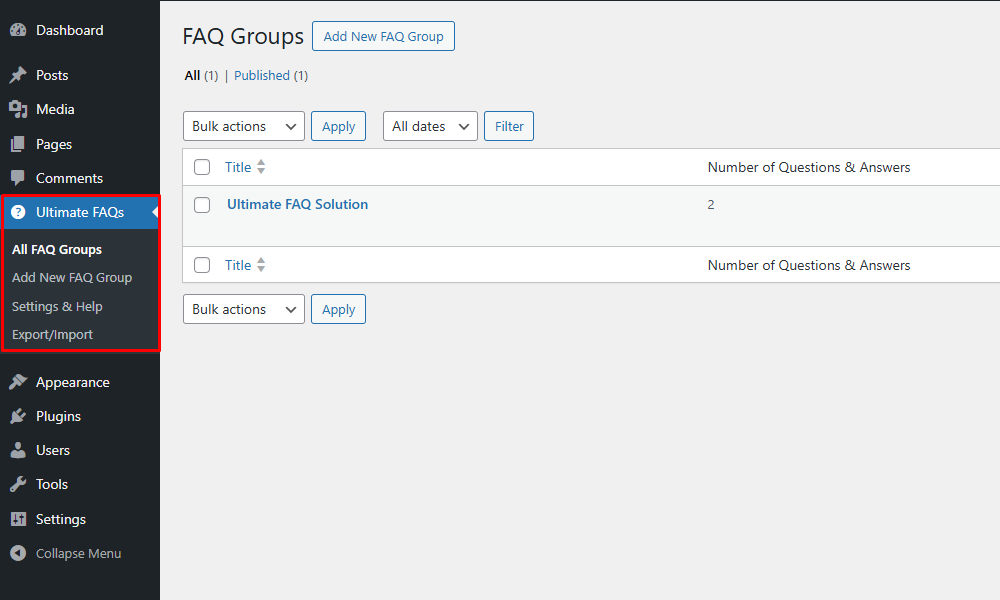Click the Plugins plug icon
This screenshot has width=1000, height=600.
pyautogui.click(x=18, y=416)
